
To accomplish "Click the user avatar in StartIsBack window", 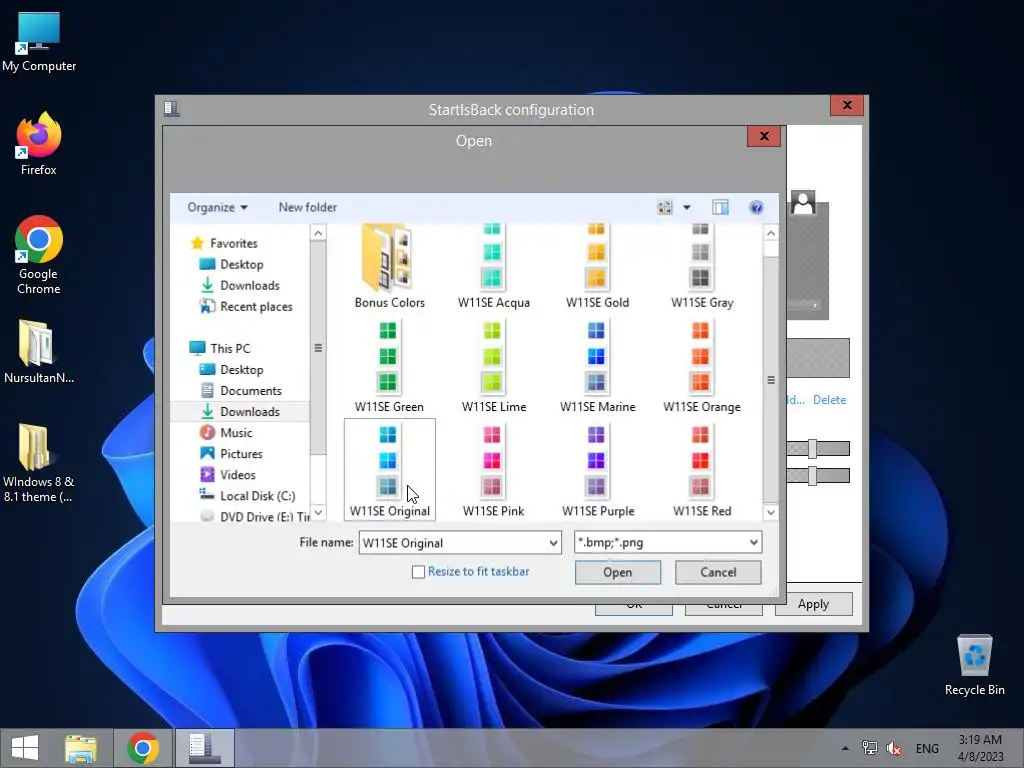I will point(803,202).
